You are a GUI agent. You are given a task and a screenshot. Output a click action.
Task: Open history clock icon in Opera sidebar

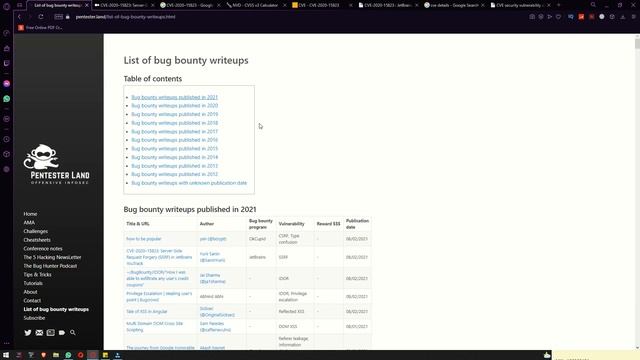coord(7,139)
